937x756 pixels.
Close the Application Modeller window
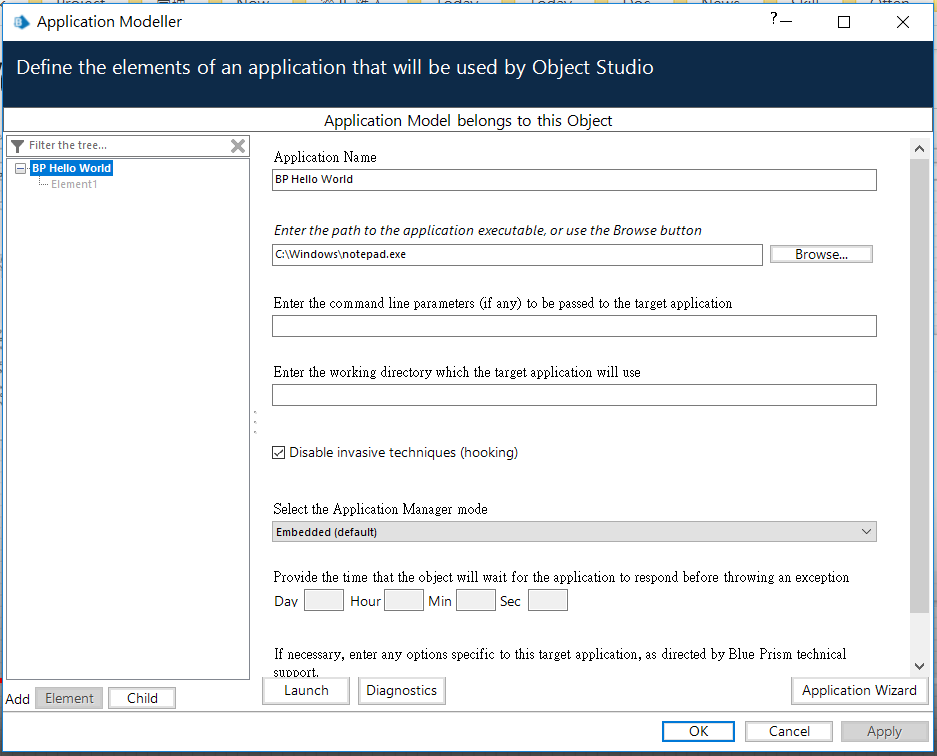903,22
